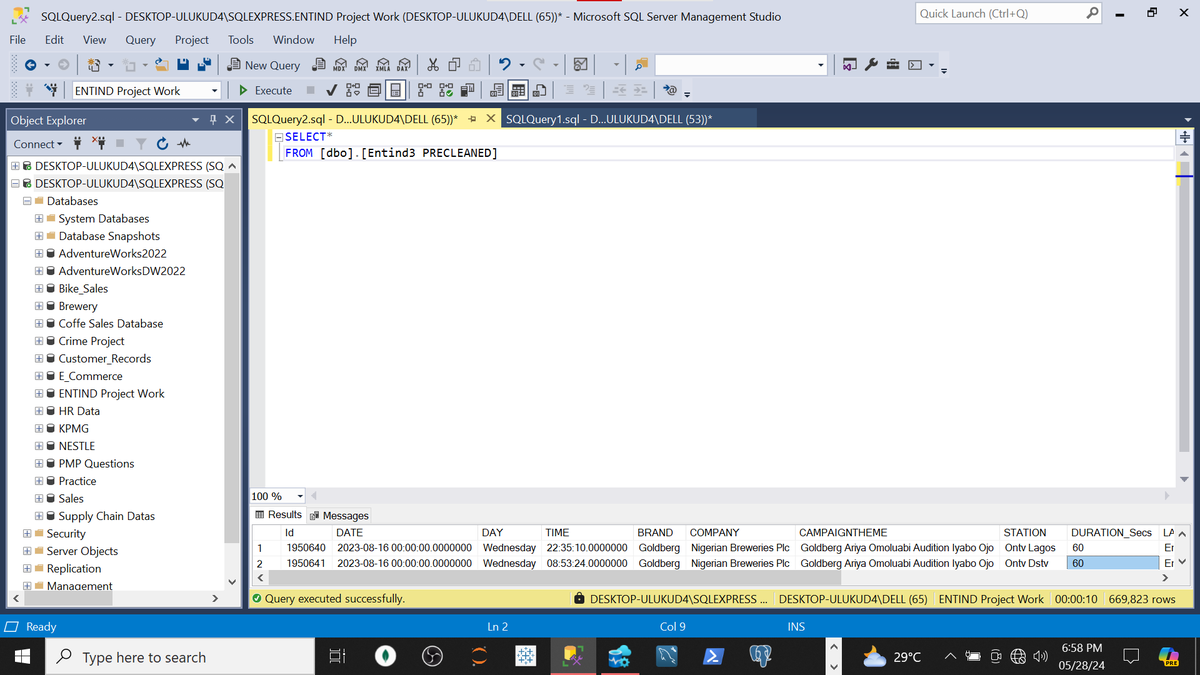Click the Cut scissors icon
Viewport: 1200px width, 675px height.
[x=432, y=65]
